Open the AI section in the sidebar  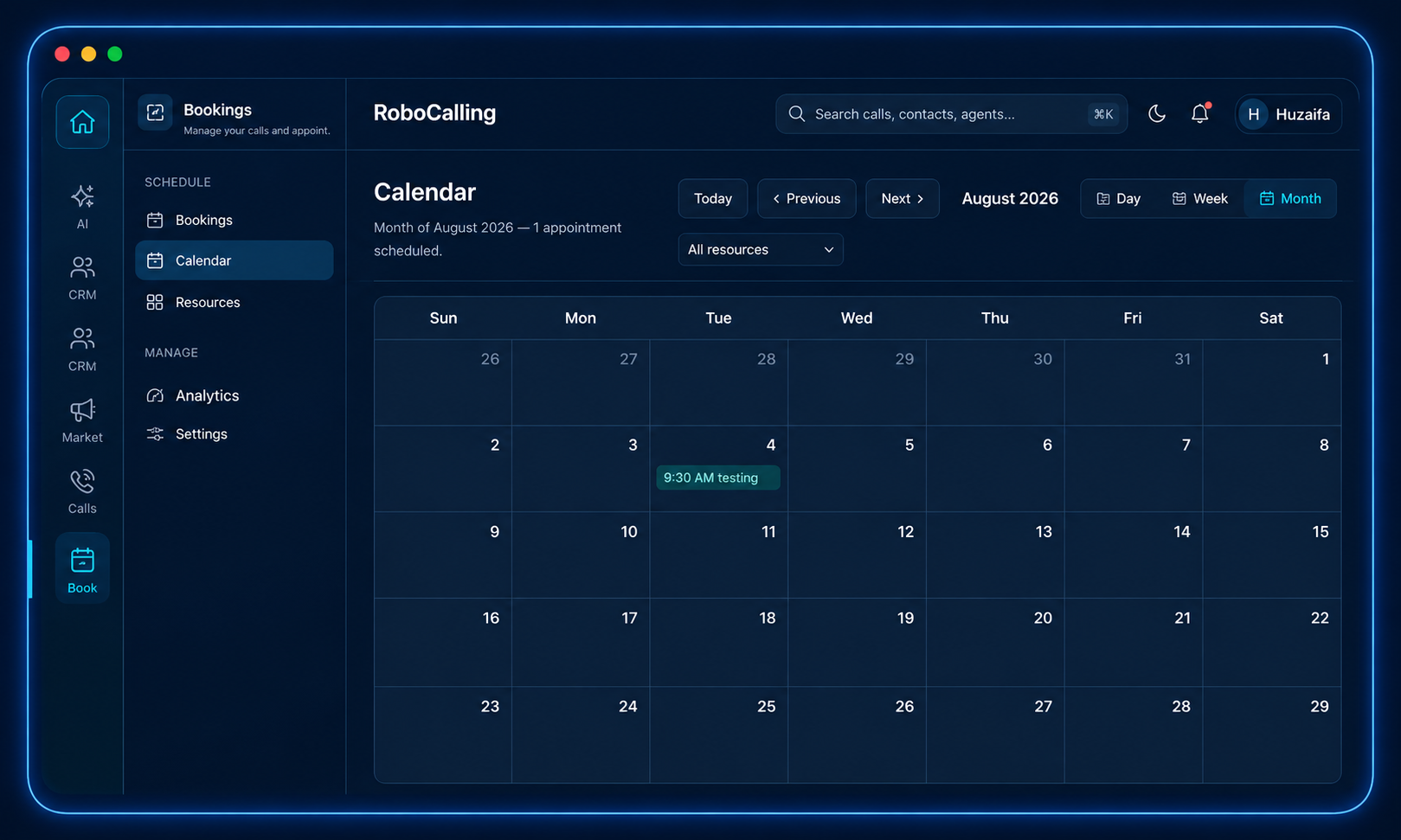82,207
